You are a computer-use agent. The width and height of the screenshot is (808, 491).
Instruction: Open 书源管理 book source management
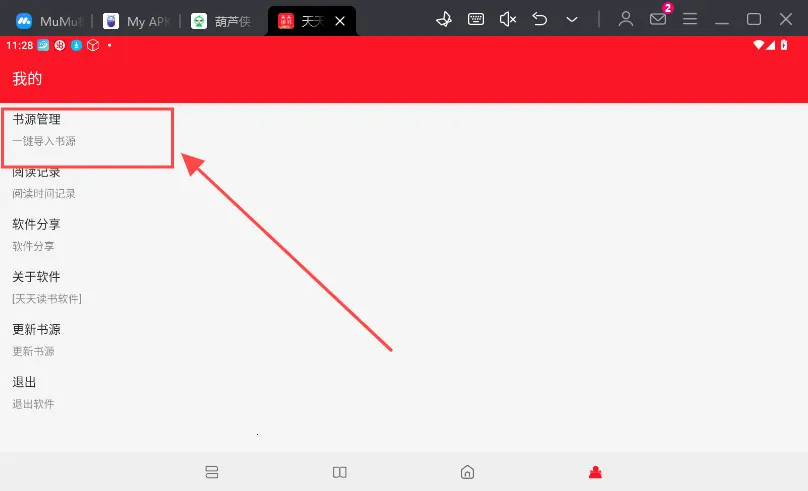click(88, 129)
